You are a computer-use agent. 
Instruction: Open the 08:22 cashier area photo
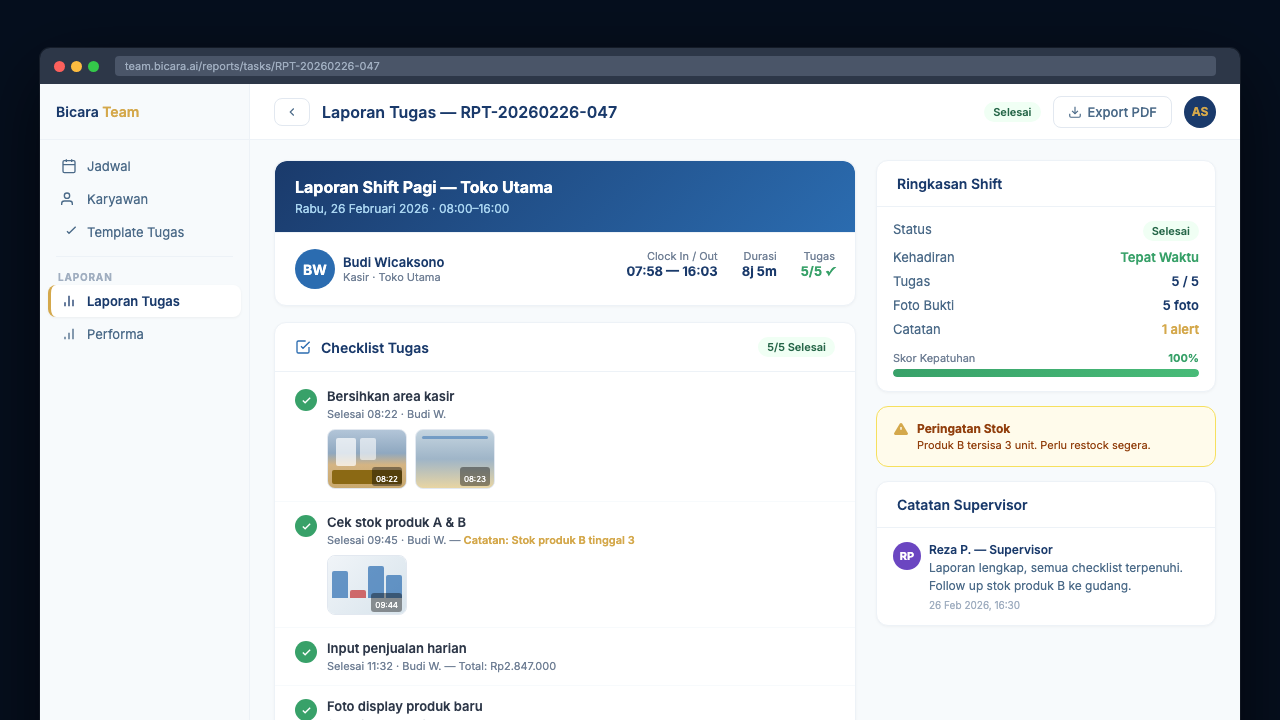click(x=367, y=459)
